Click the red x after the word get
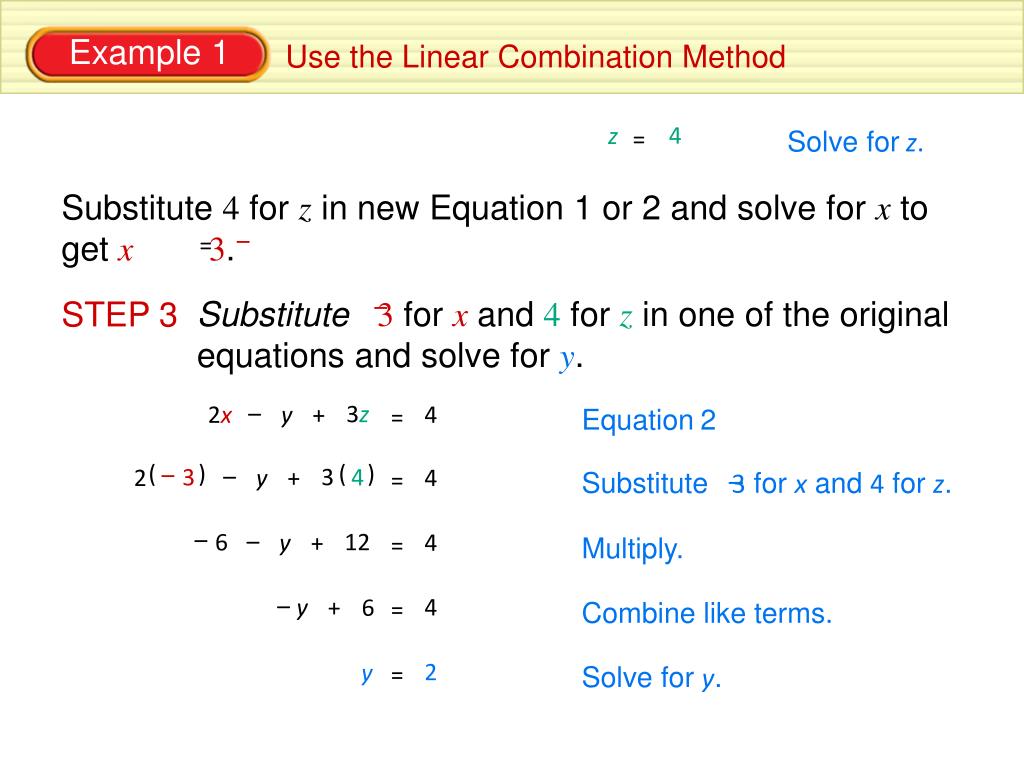Viewport: 1024px width, 768px height. point(125,251)
